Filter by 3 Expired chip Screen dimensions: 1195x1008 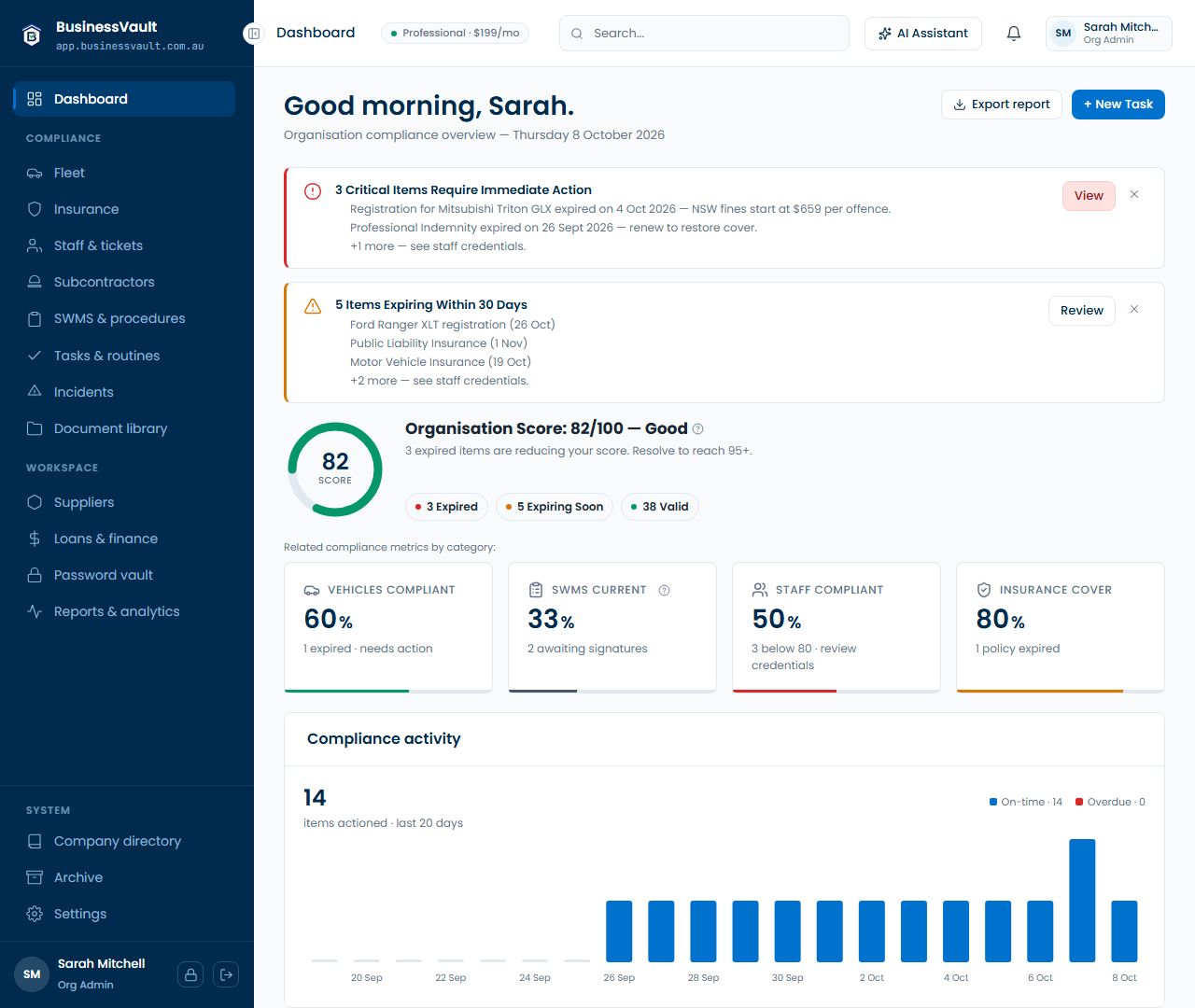coord(446,507)
